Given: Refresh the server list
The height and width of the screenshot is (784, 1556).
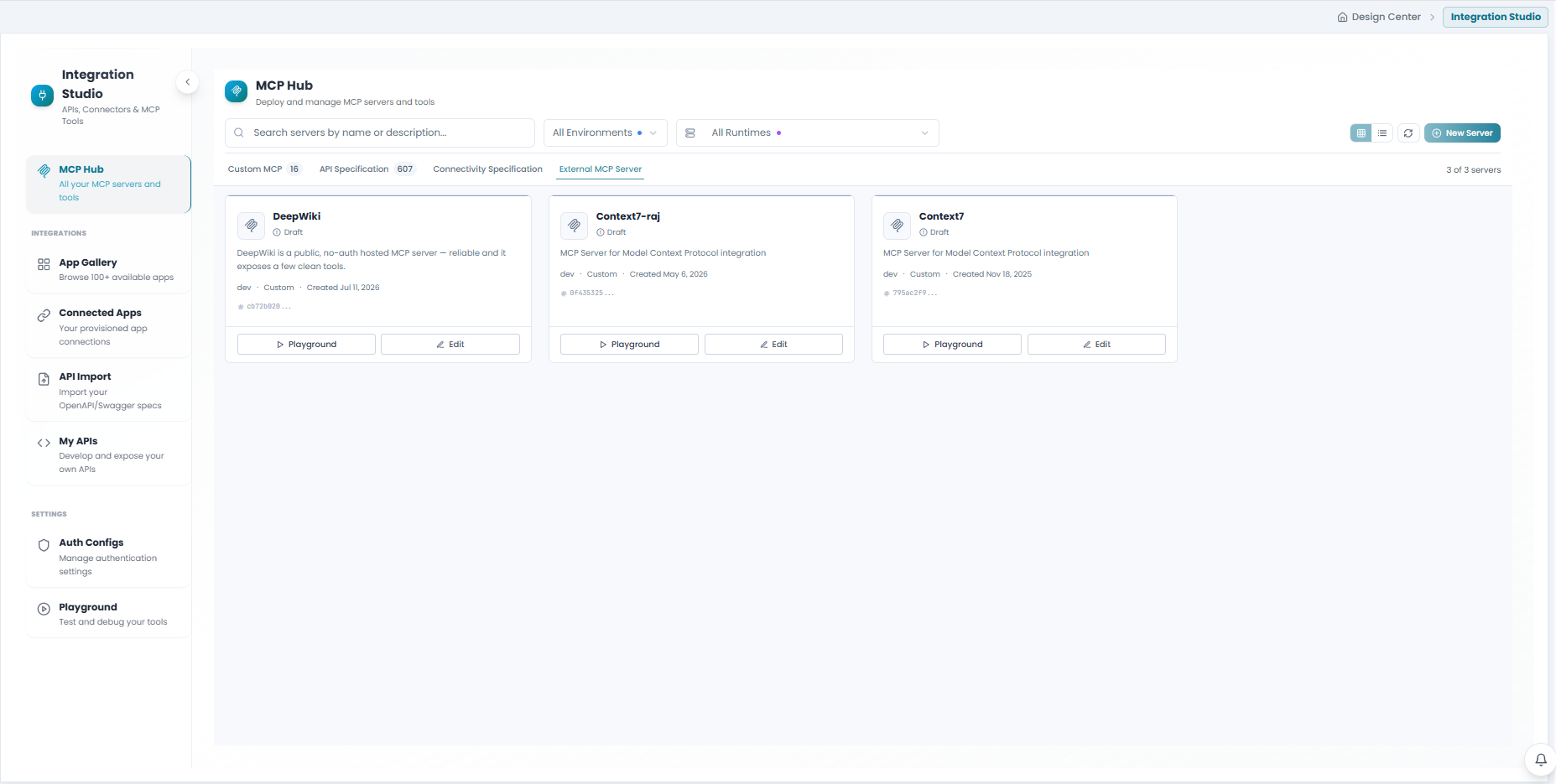Looking at the screenshot, I should pos(1408,132).
